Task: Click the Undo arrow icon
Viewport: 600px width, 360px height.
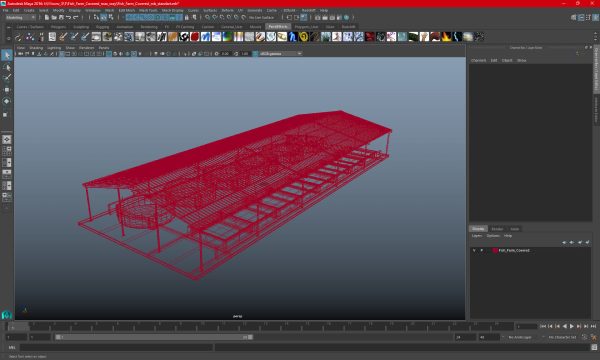Action: point(68,17)
